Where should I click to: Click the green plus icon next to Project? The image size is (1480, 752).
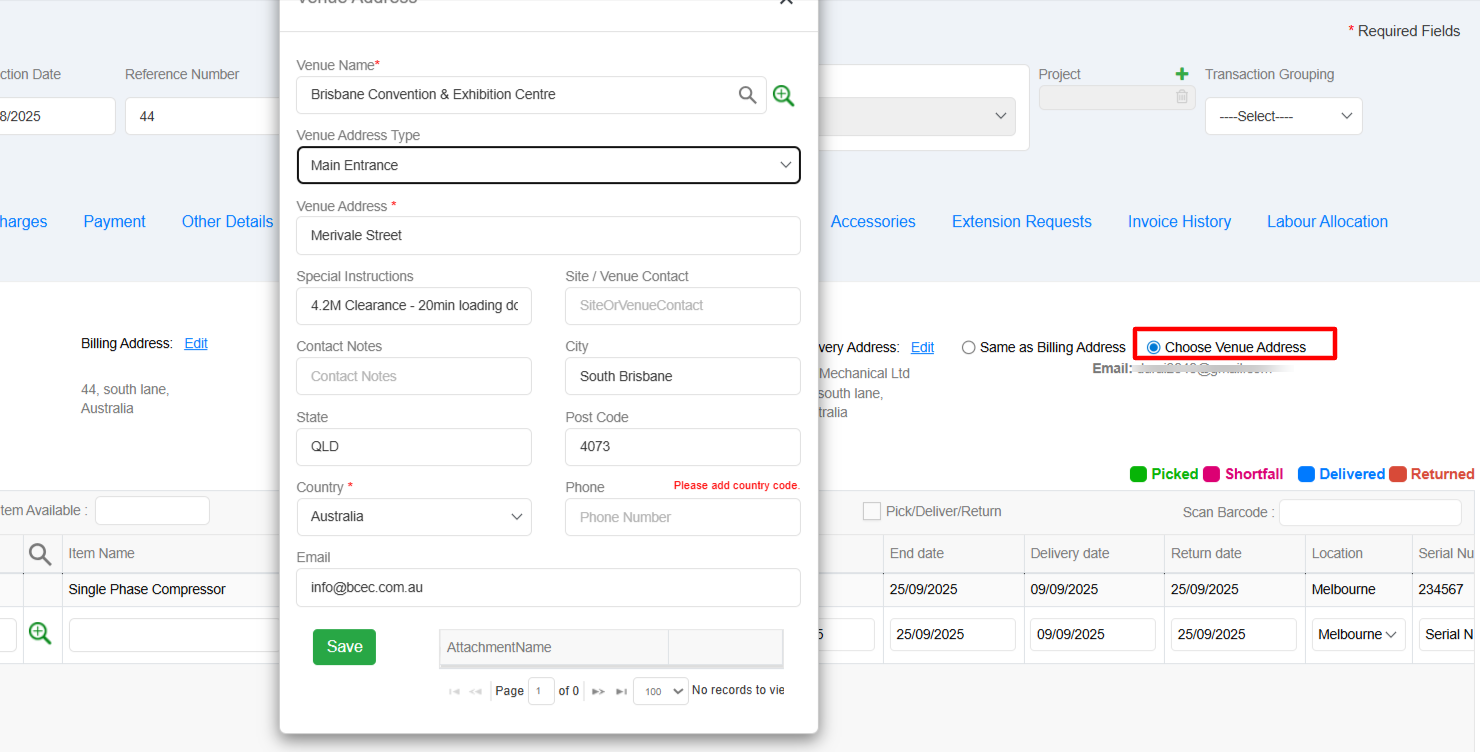point(1182,74)
